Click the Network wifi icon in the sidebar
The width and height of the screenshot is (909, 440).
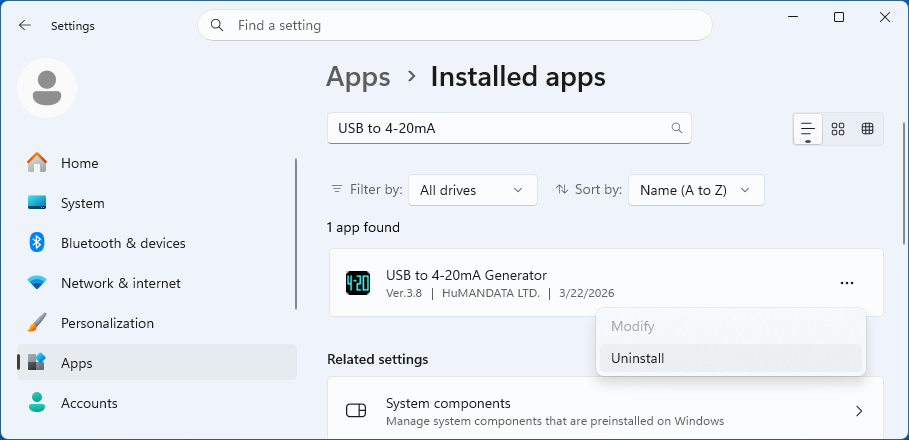[37, 283]
